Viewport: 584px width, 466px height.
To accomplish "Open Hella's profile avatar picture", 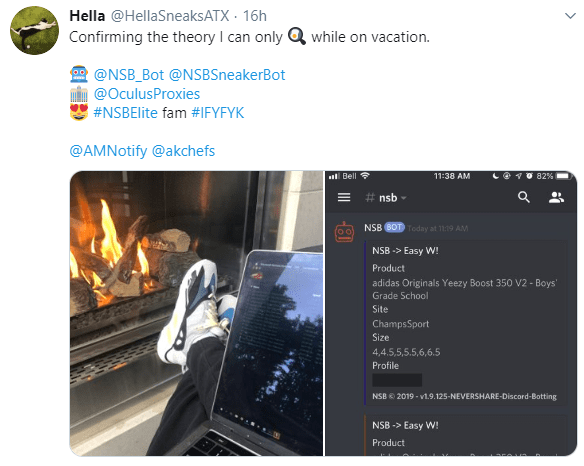I will tap(34, 31).
